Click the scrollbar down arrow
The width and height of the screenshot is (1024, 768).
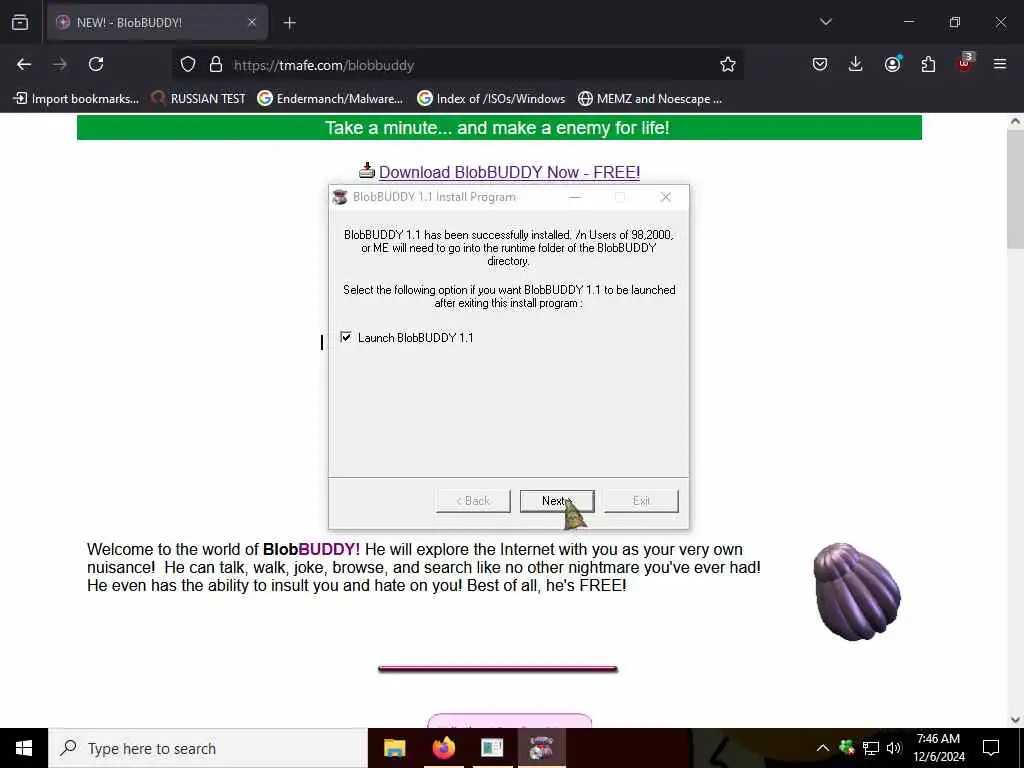click(x=1015, y=720)
